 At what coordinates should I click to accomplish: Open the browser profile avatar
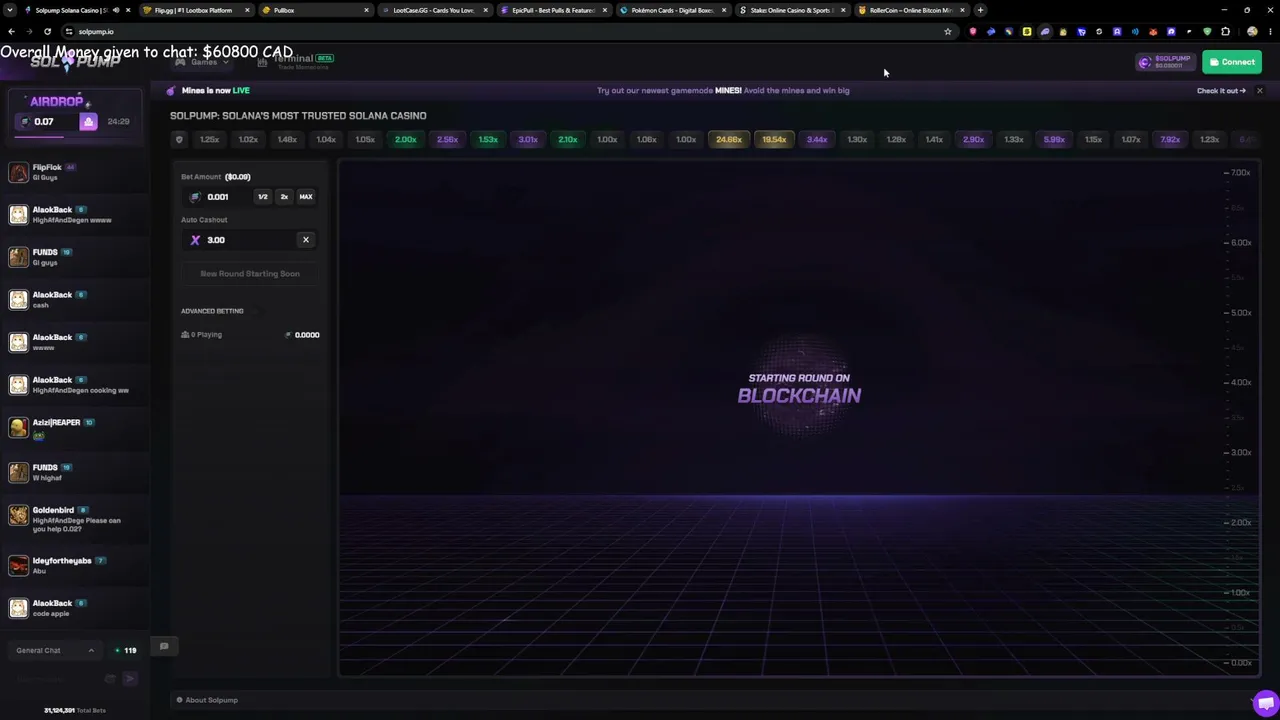(1252, 31)
